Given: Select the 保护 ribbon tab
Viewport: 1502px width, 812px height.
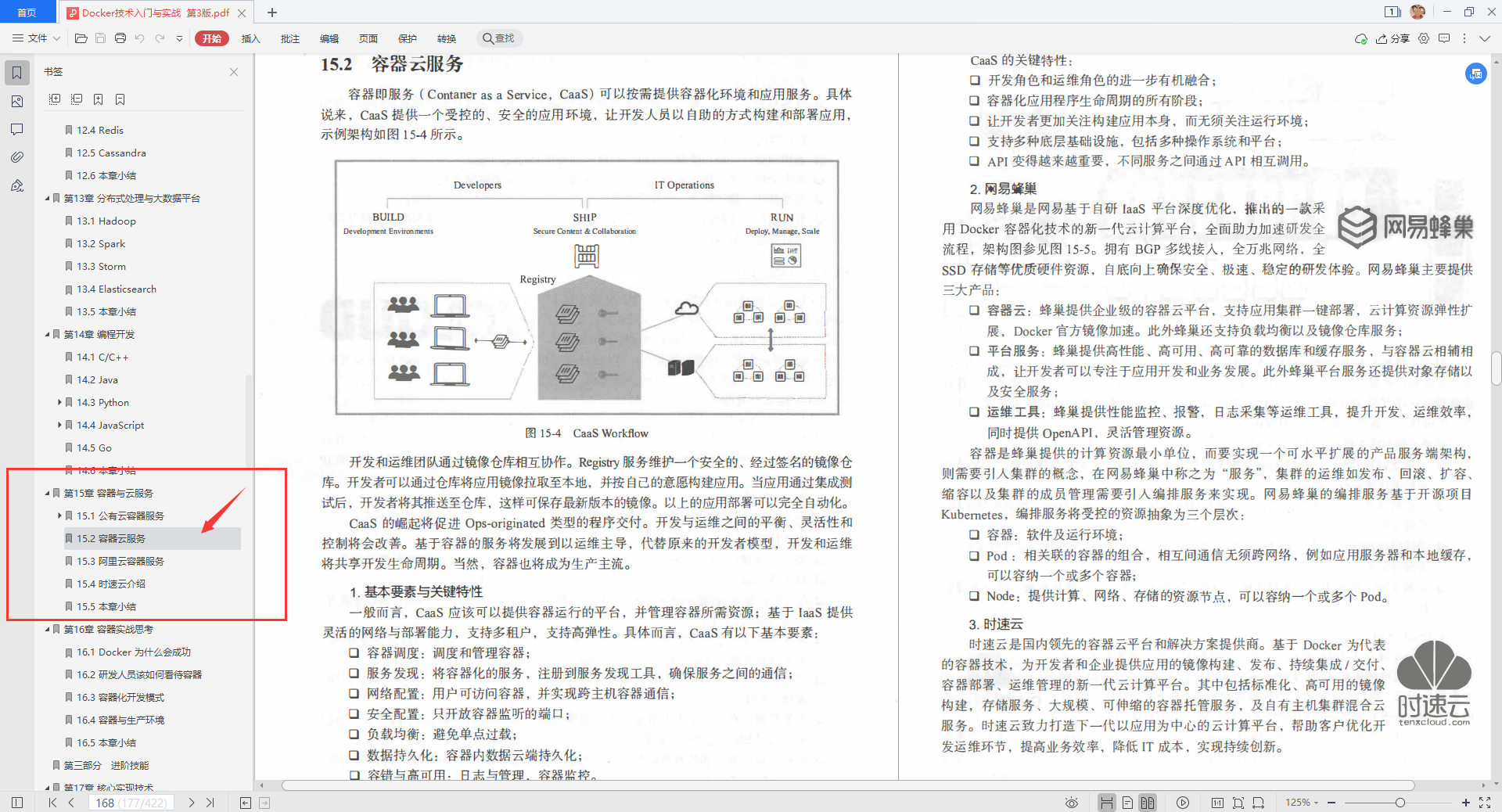Looking at the screenshot, I should point(407,38).
